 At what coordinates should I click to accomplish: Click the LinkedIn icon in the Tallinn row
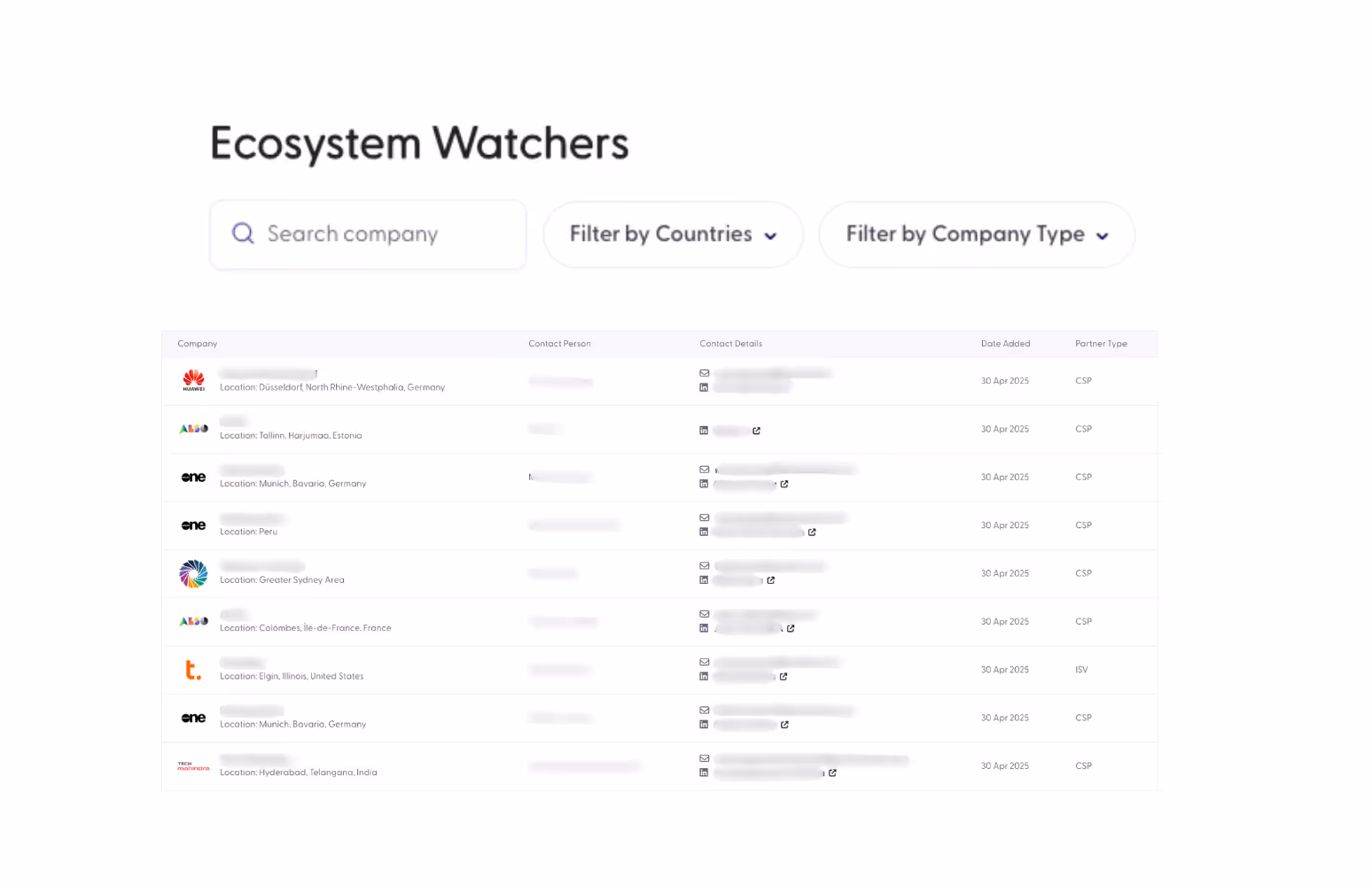point(704,431)
